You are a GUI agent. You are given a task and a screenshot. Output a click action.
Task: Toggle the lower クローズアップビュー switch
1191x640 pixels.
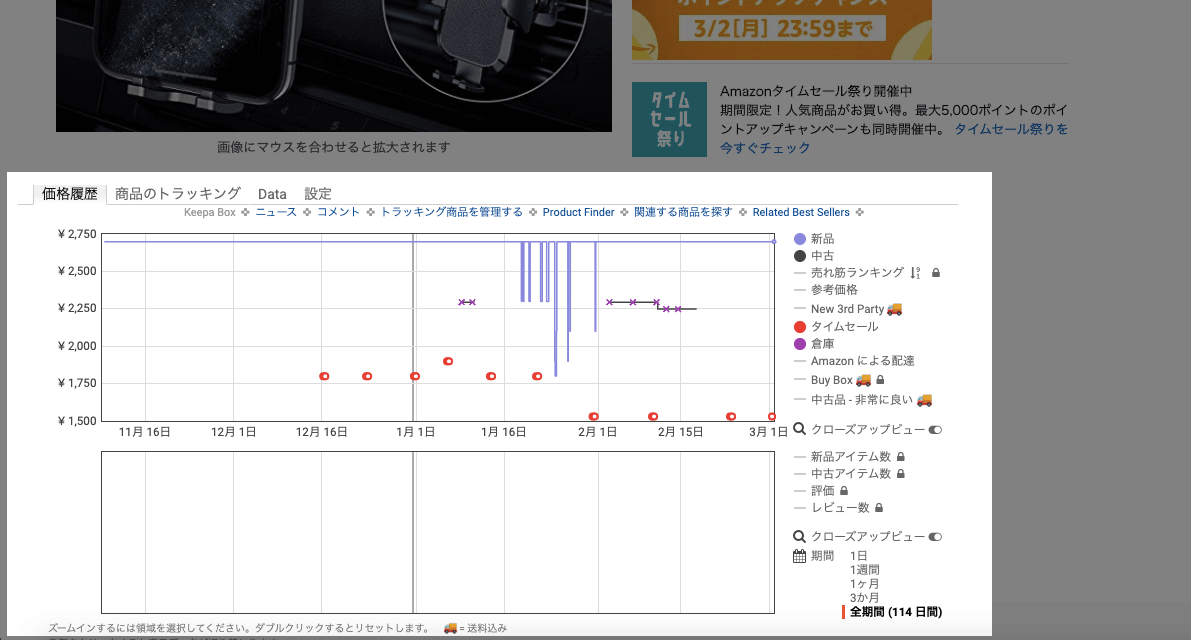(935, 537)
